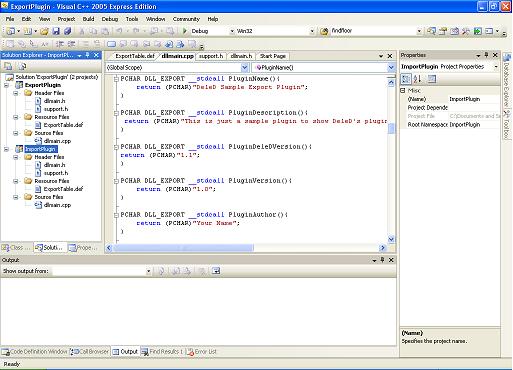Click the Properties icon in Solution Explorer toolbar

[8, 66]
